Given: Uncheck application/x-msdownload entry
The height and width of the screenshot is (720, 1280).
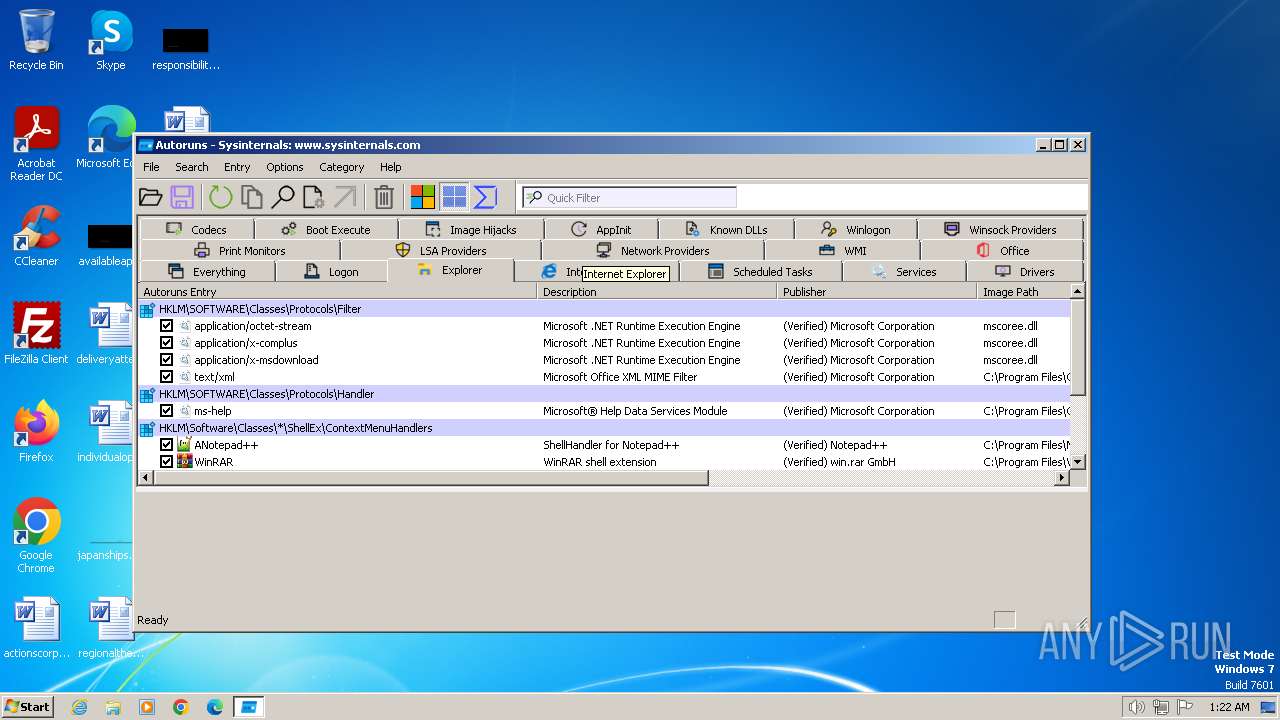Looking at the screenshot, I should click(167, 360).
